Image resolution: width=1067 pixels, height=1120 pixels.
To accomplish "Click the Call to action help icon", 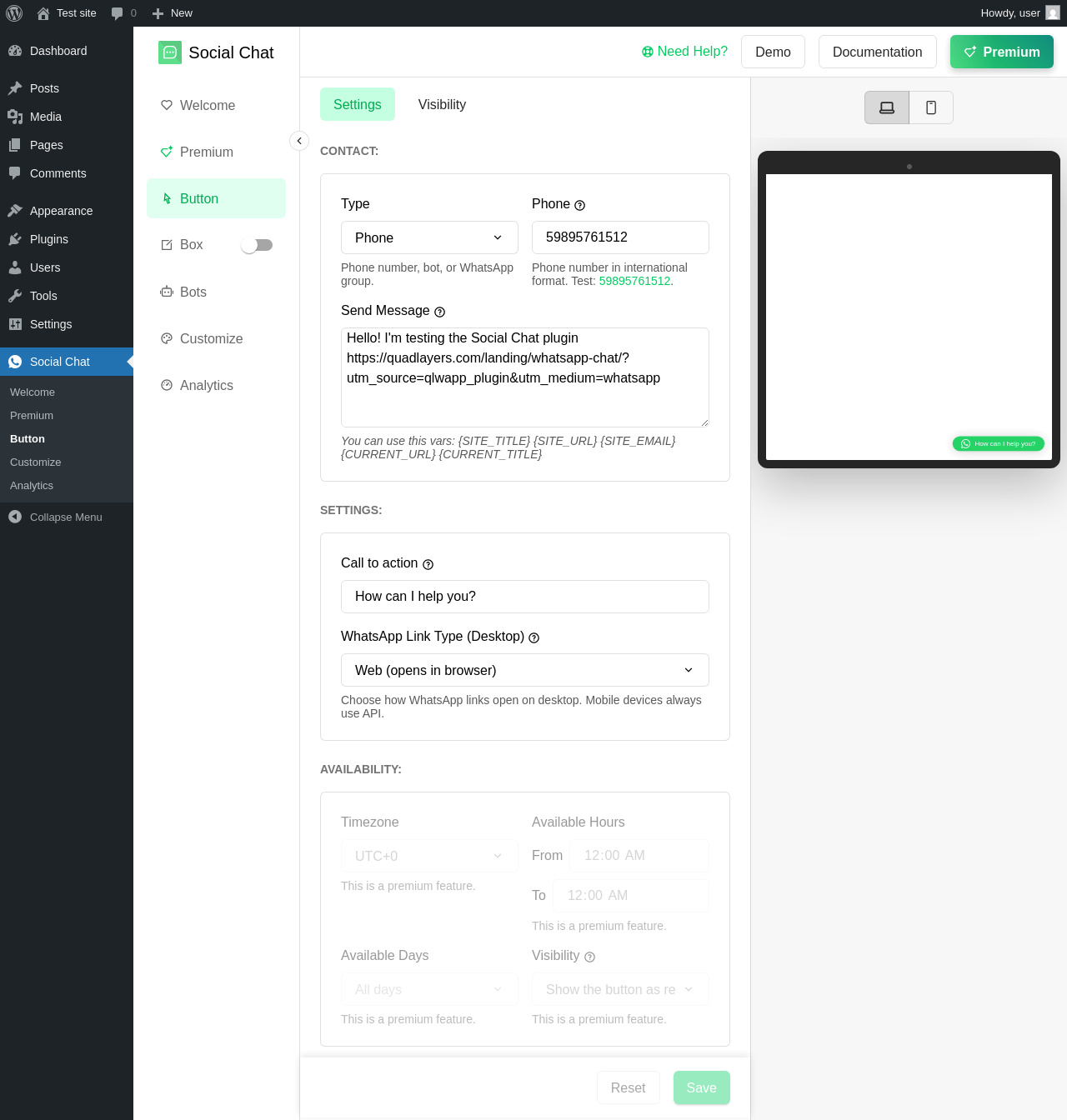I will [428, 564].
